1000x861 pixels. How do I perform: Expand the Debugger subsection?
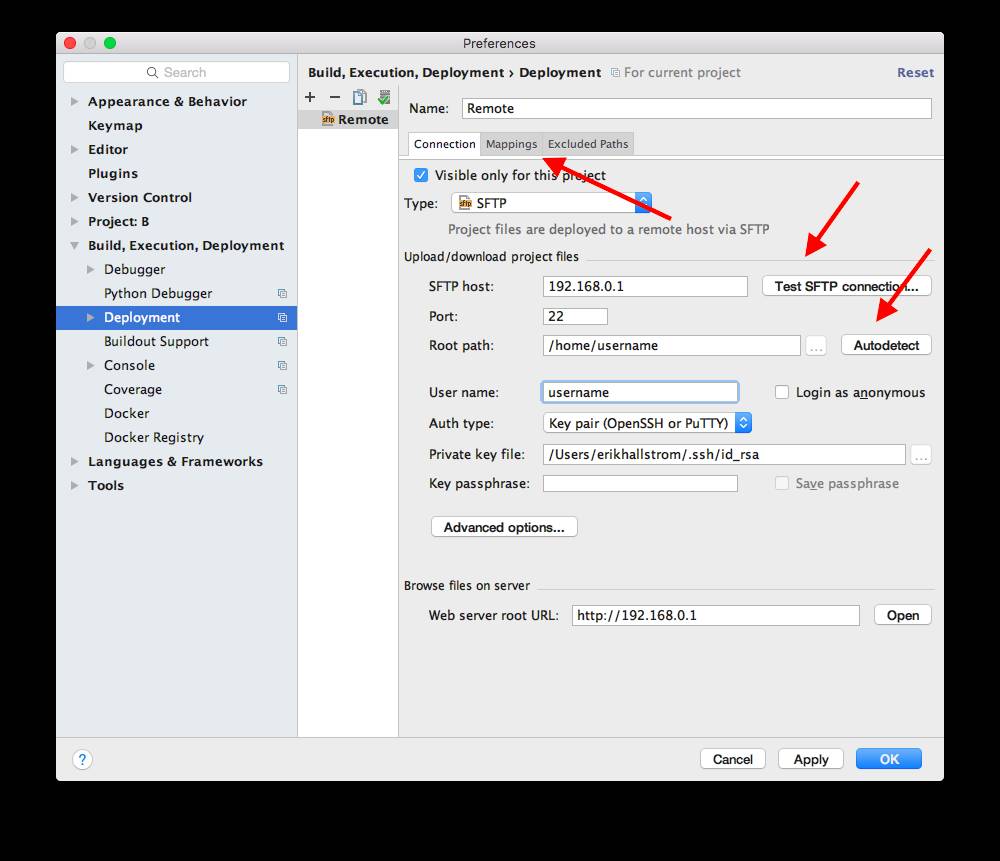tap(91, 270)
